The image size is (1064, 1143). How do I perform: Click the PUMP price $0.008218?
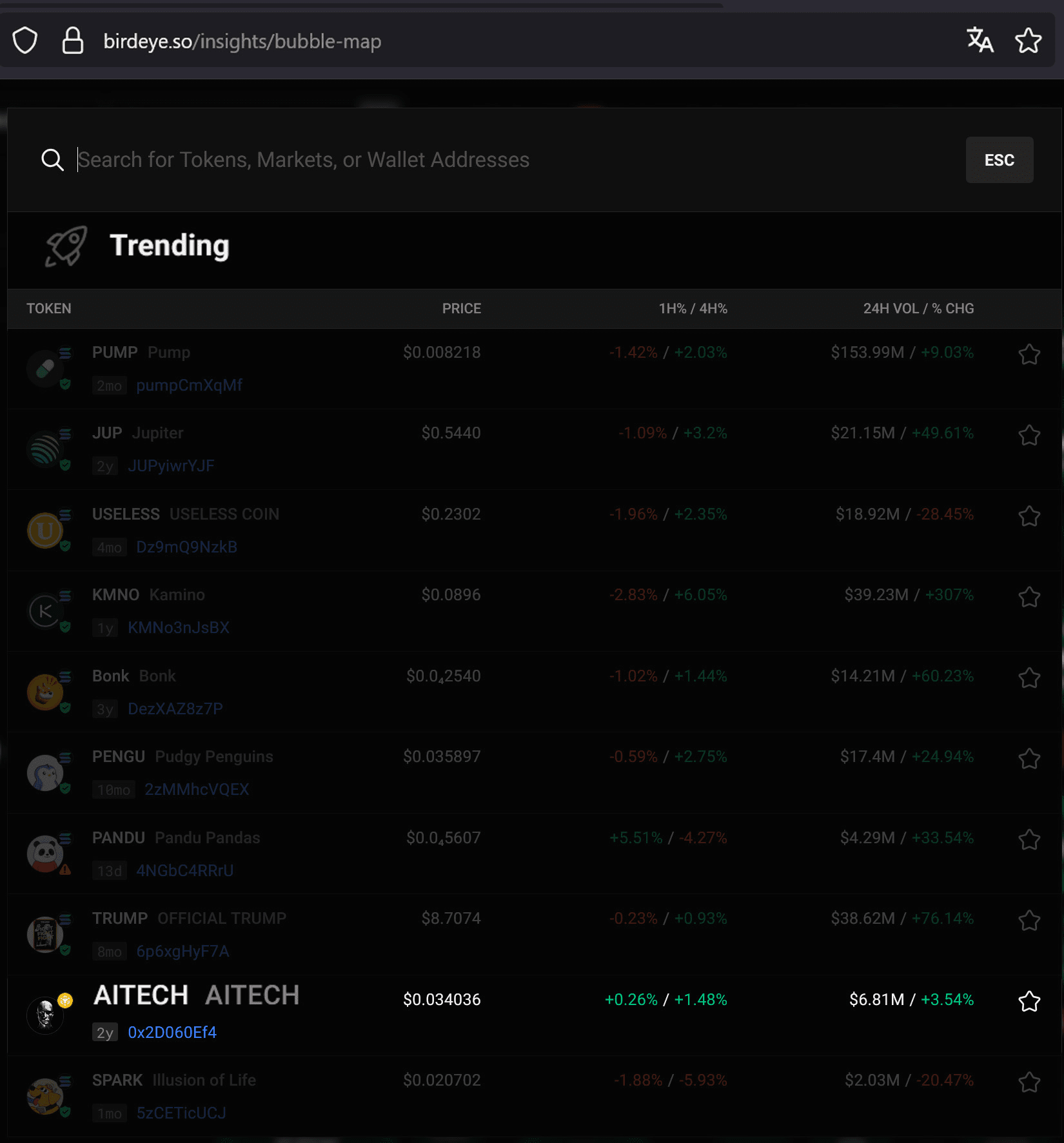[x=442, y=353]
